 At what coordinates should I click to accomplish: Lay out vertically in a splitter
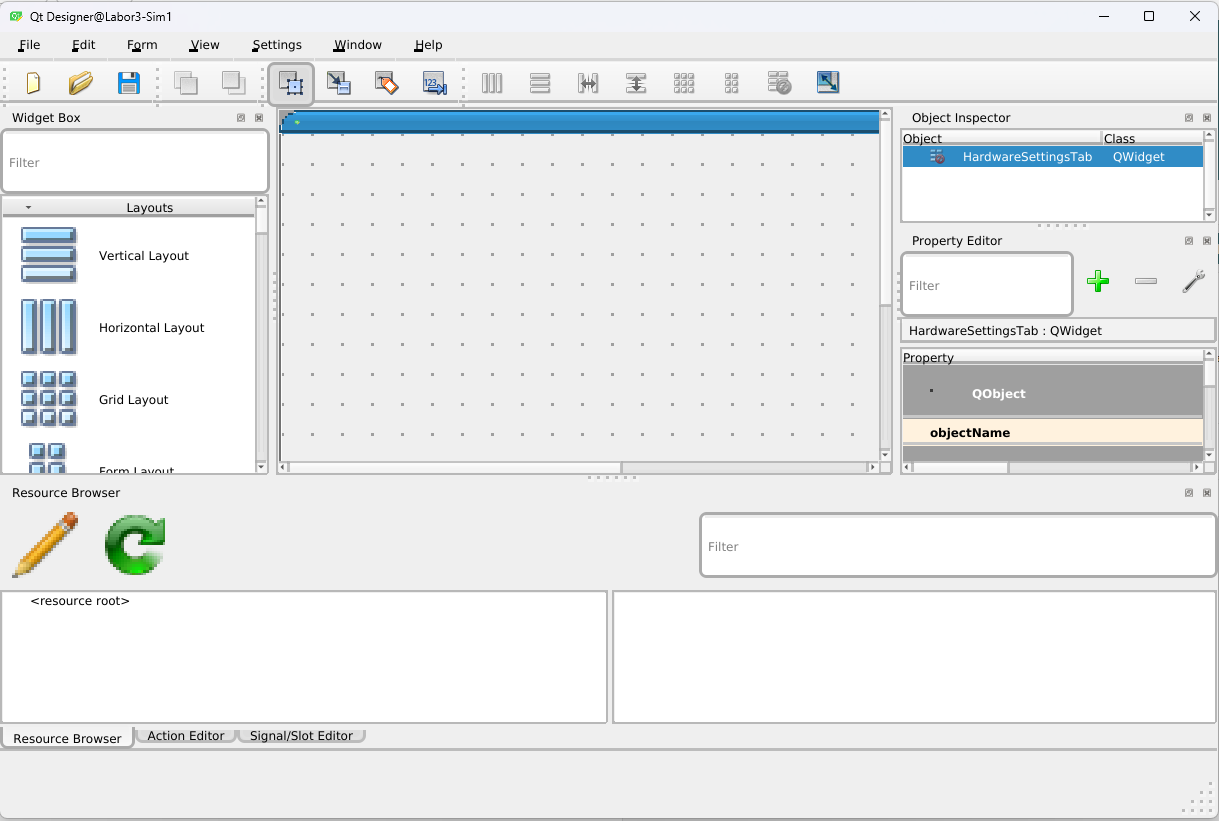[636, 83]
